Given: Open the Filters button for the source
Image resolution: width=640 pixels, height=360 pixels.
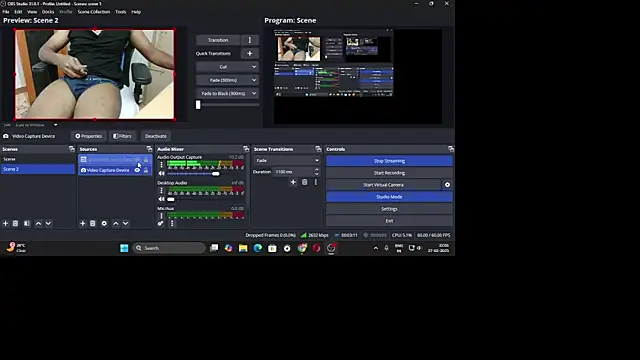Looking at the screenshot, I should (122, 136).
